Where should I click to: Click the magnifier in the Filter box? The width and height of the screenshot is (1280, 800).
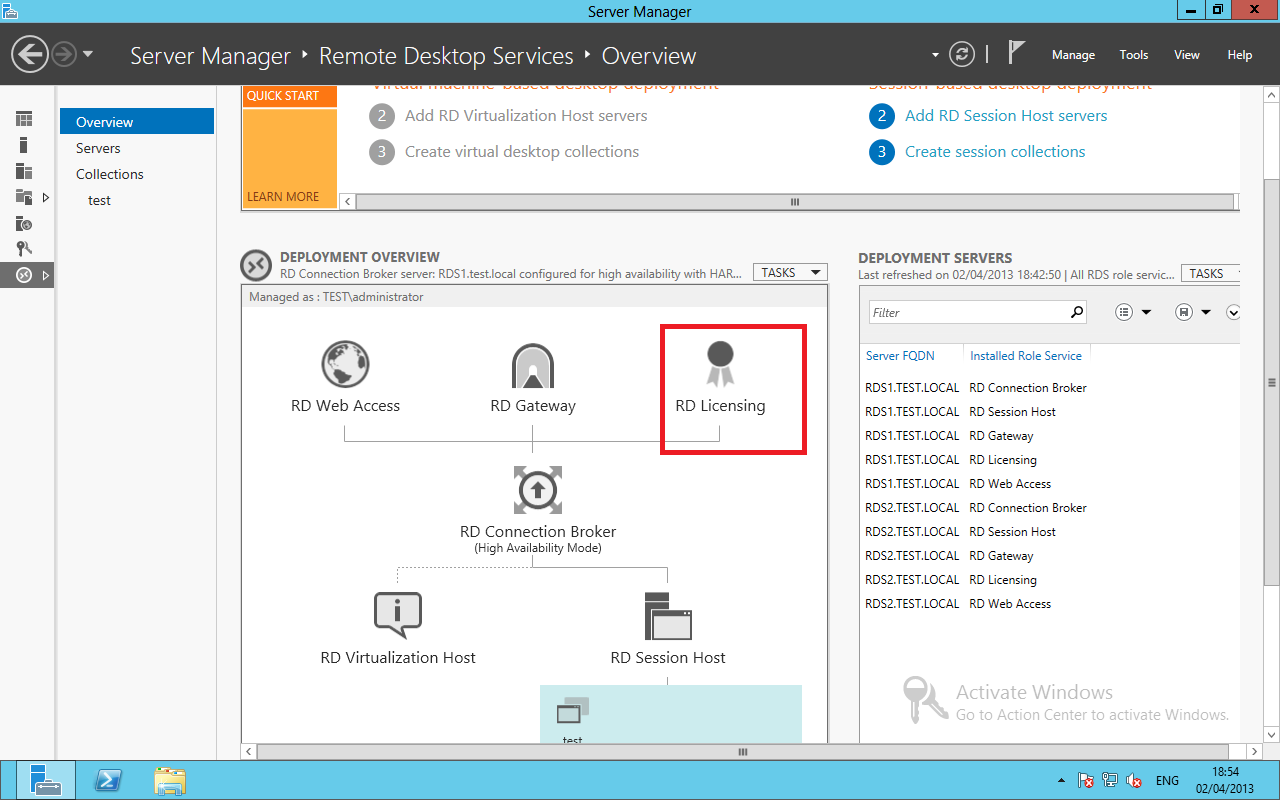[1077, 312]
